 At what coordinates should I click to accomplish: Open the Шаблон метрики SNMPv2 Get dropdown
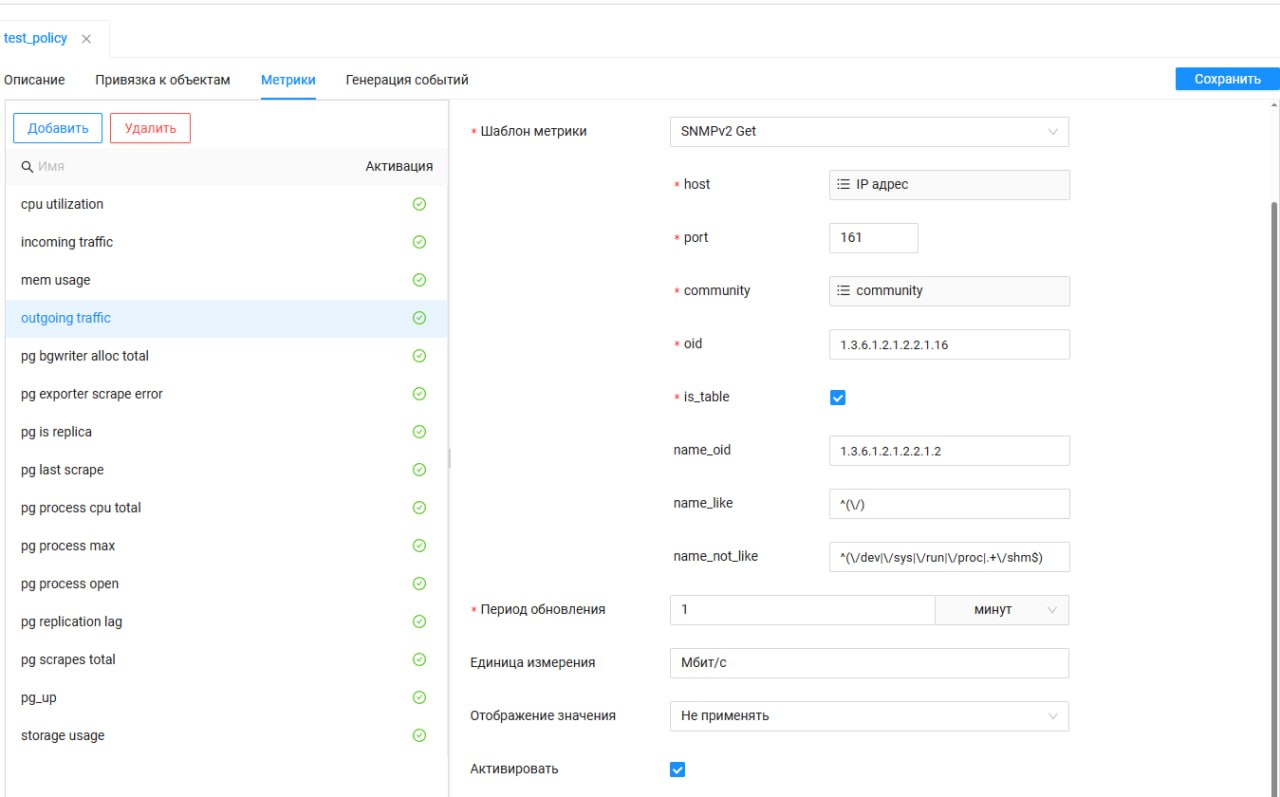click(x=868, y=132)
